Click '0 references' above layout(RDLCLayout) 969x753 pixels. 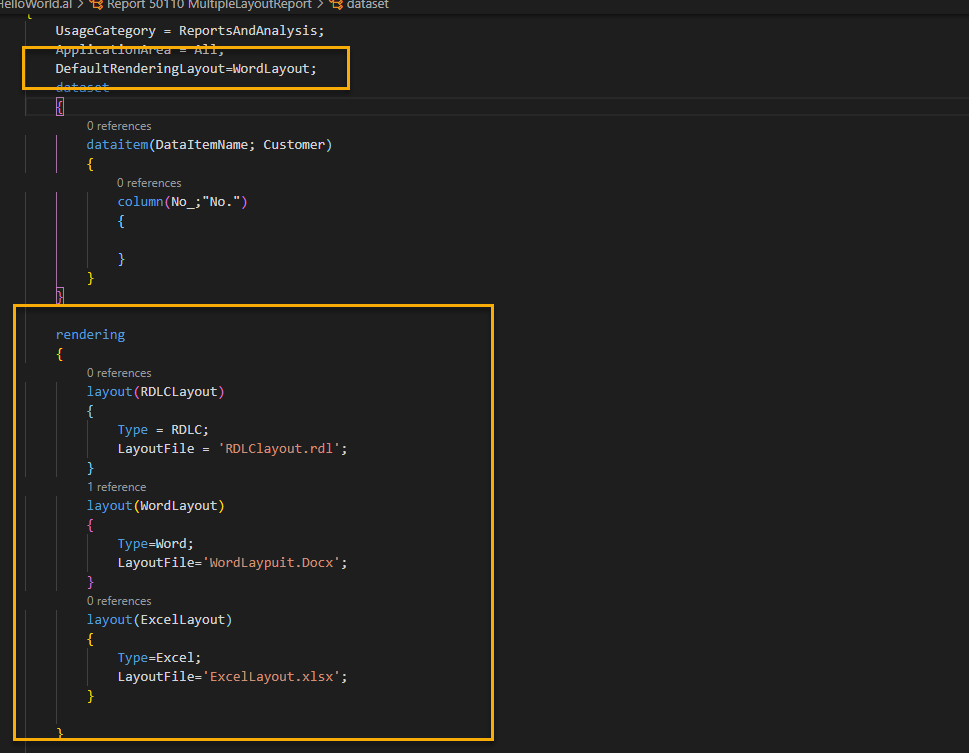click(x=119, y=373)
